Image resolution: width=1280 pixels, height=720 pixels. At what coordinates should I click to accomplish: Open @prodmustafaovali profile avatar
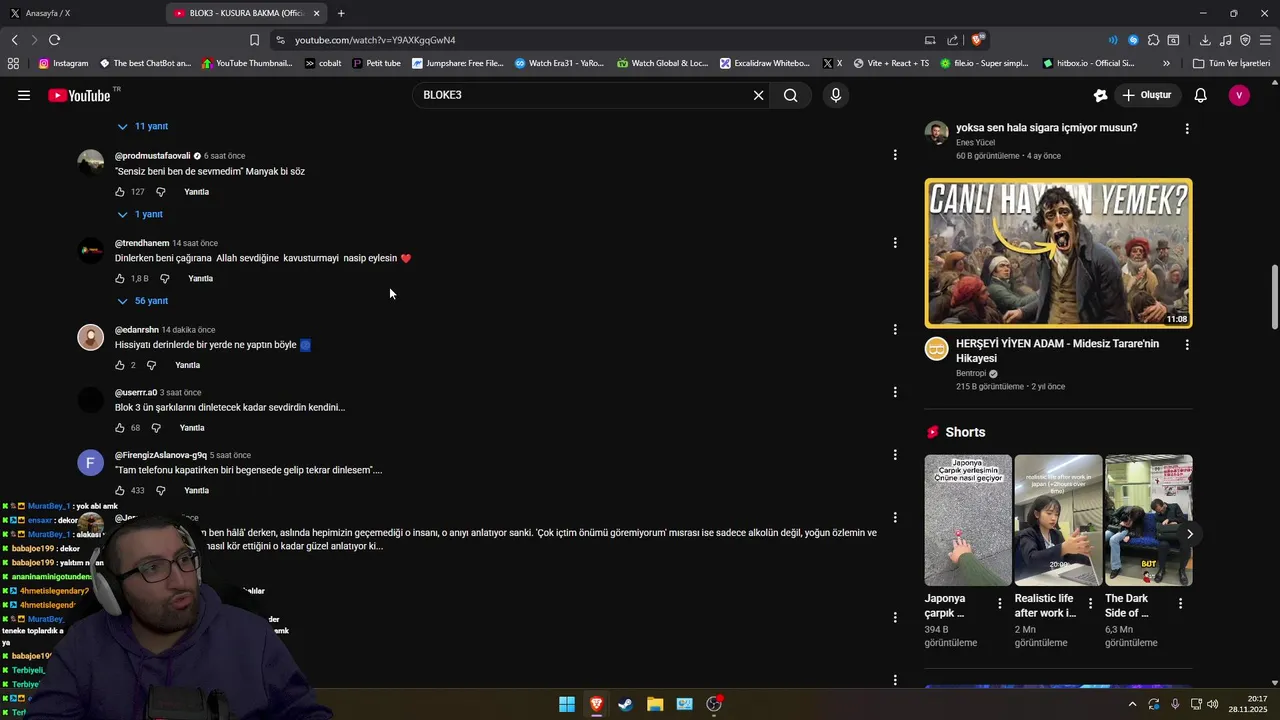[x=91, y=162]
